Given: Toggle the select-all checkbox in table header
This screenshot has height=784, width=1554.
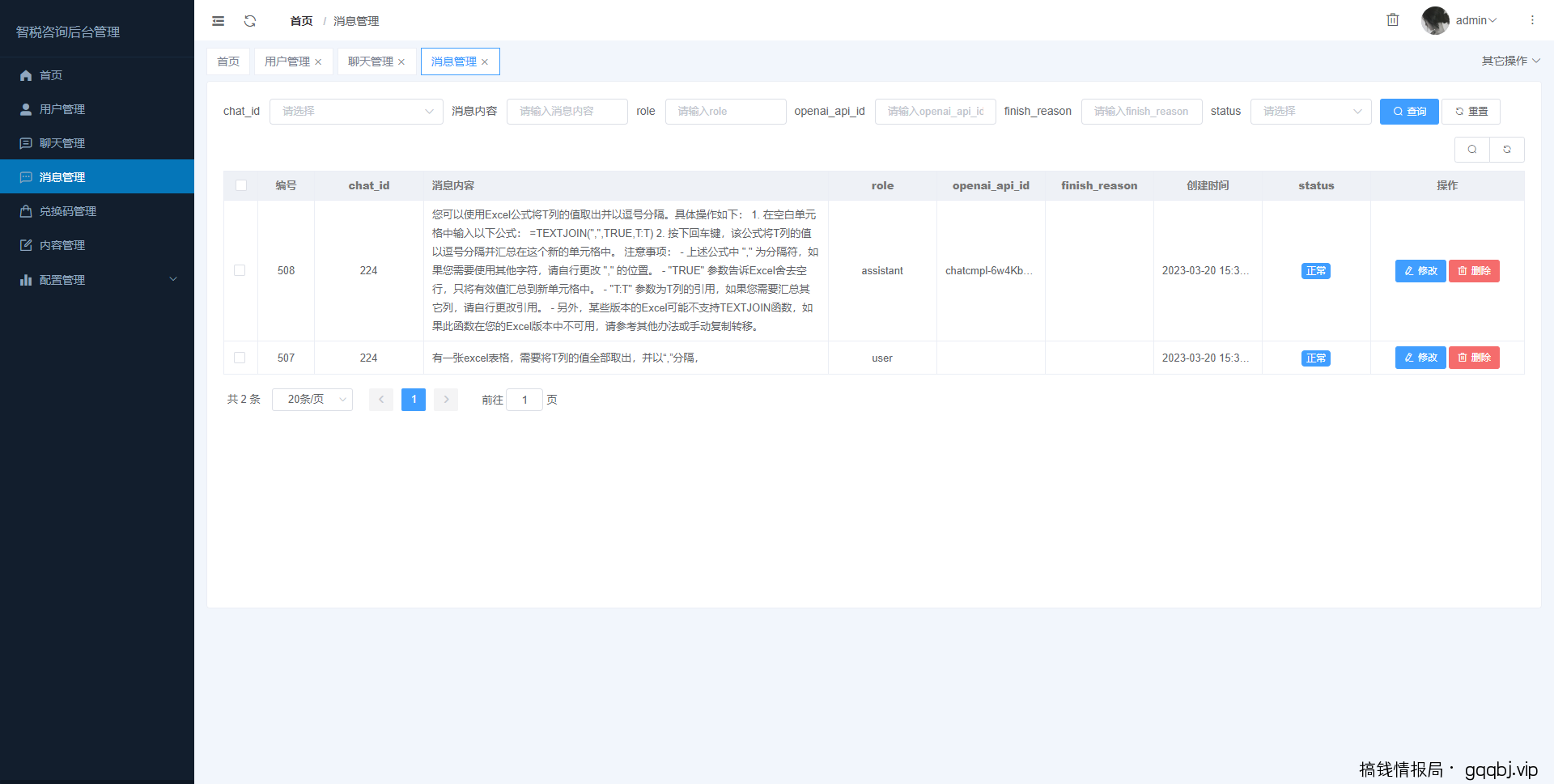Looking at the screenshot, I should [x=240, y=185].
